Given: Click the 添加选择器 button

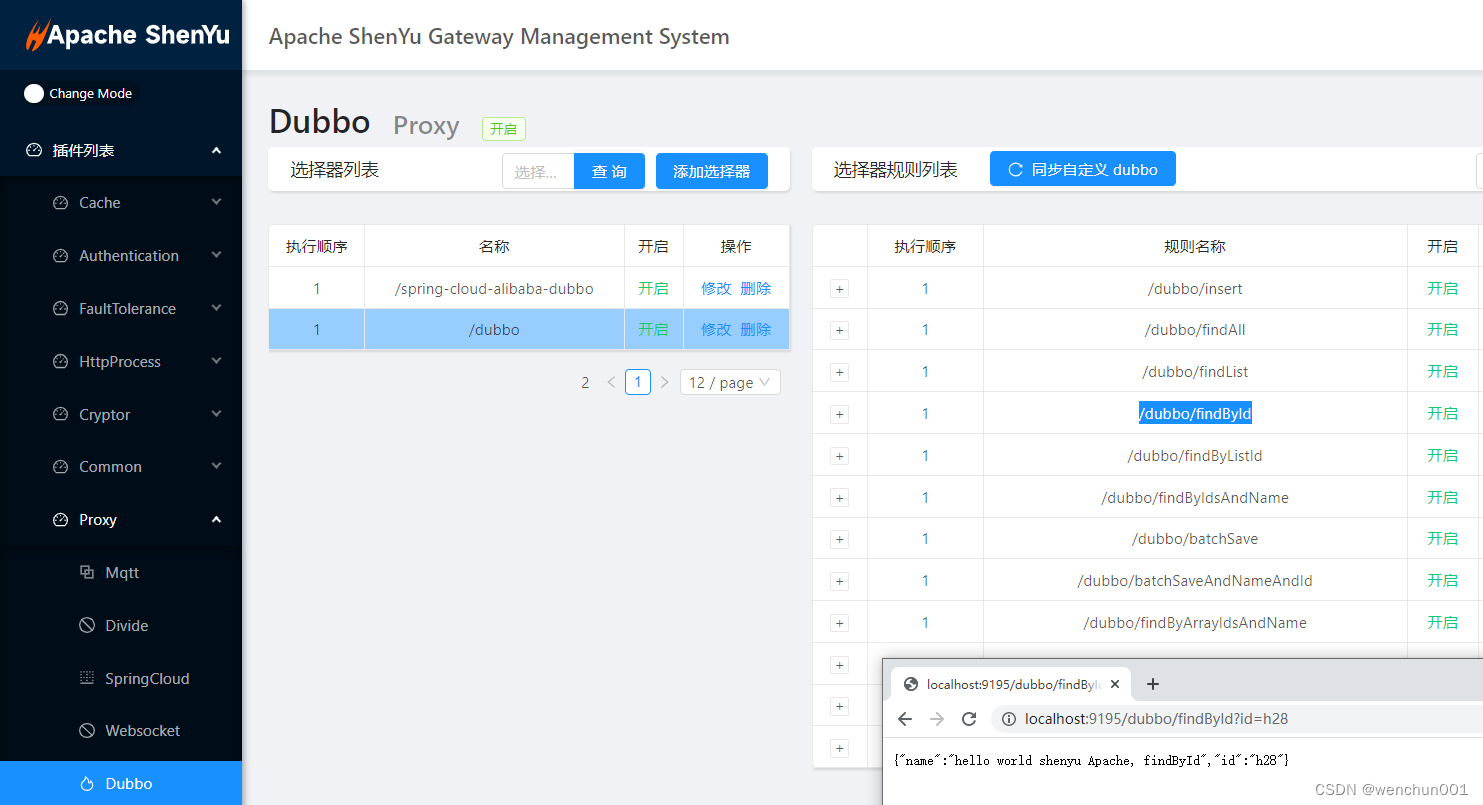Looking at the screenshot, I should coord(711,171).
